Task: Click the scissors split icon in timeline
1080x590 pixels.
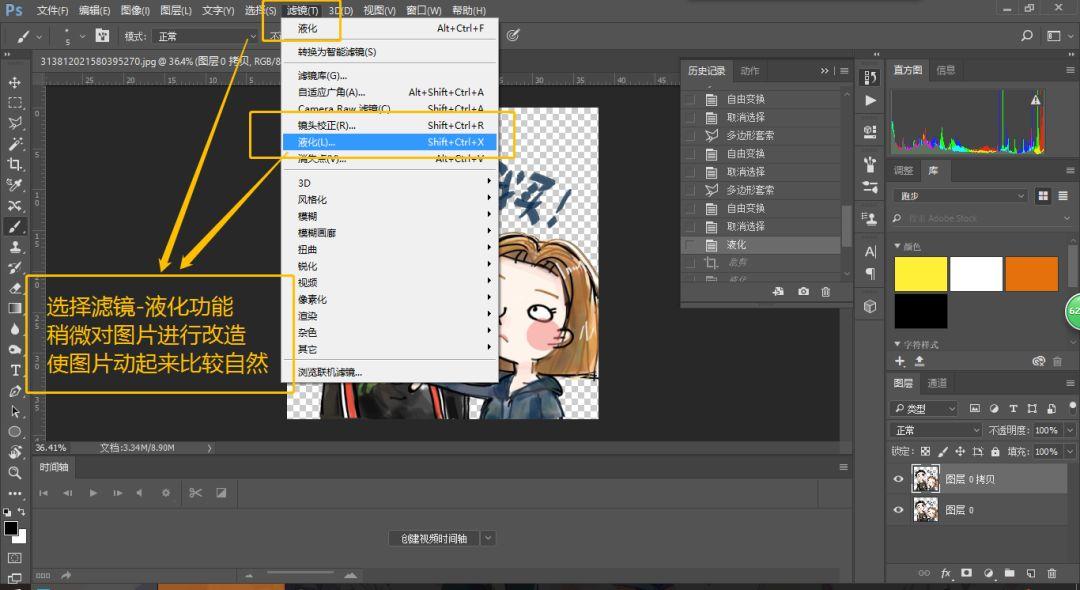Action: tap(196, 493)
